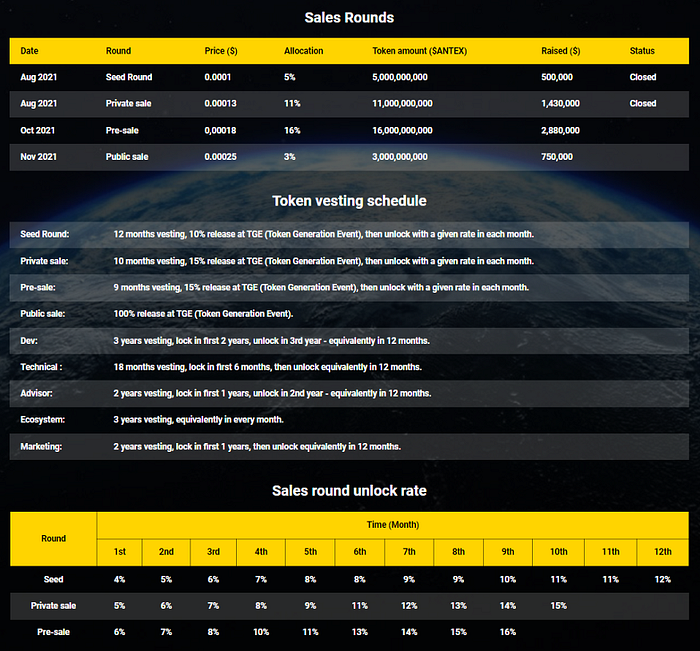
Task: Click Closed status in Private sale row
Action: click(643, 104)
